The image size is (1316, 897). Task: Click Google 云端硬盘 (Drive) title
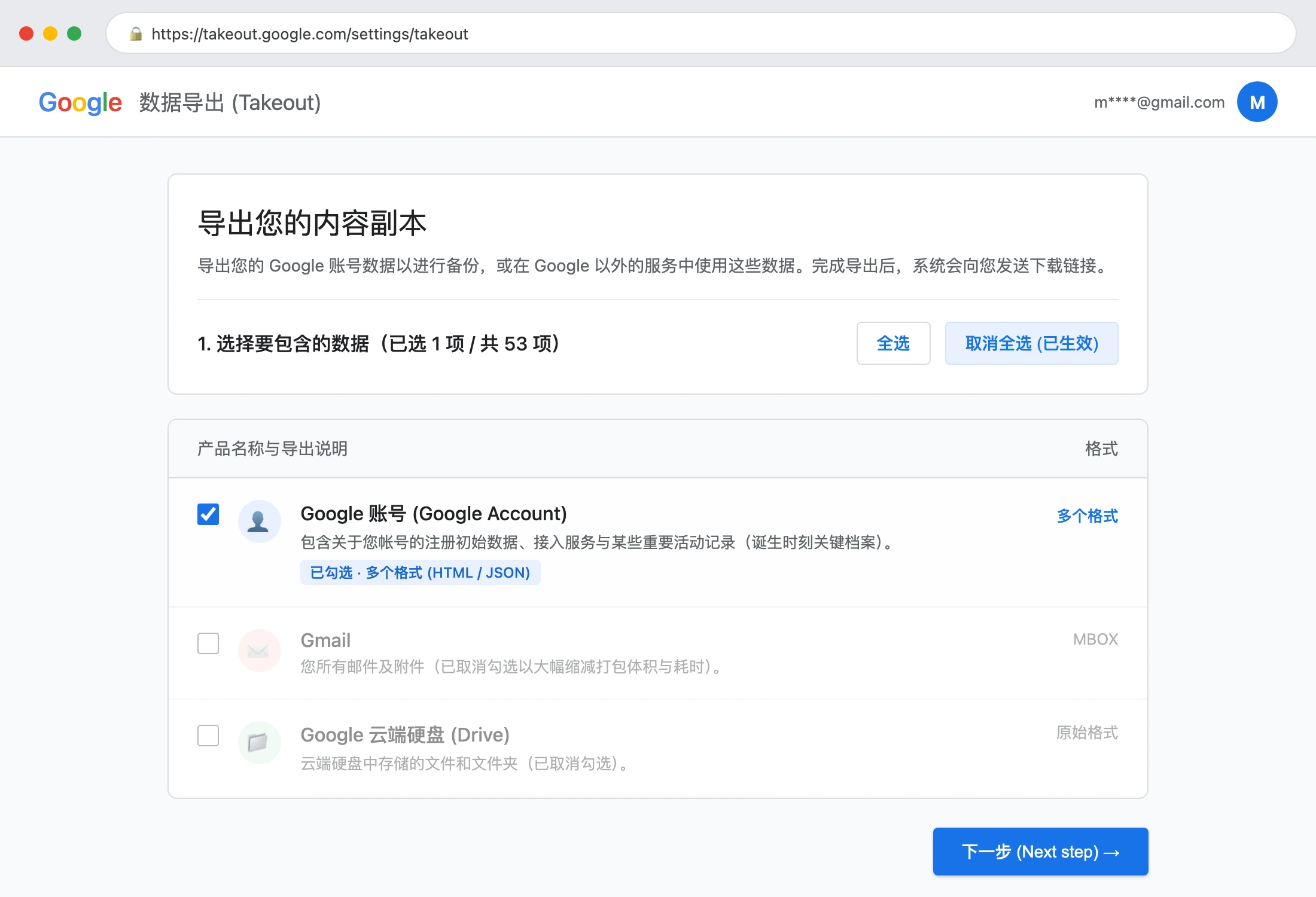pos(405,735)
